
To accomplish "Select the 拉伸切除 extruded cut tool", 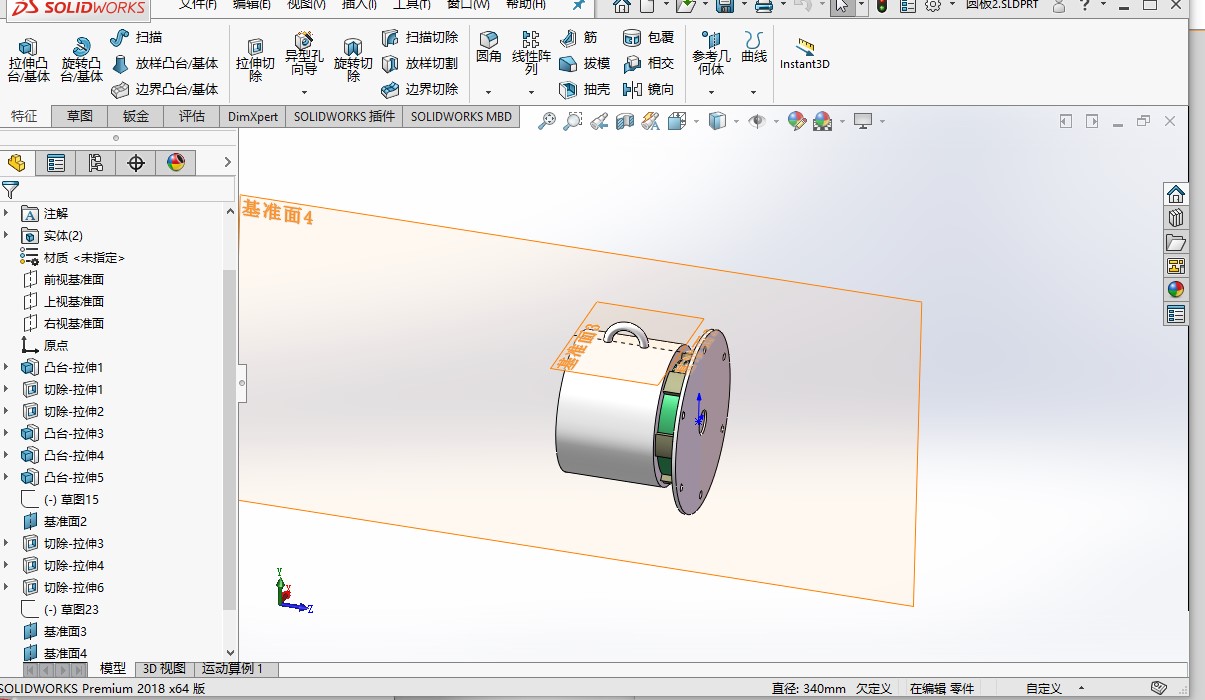I will [x=255, y=60].
